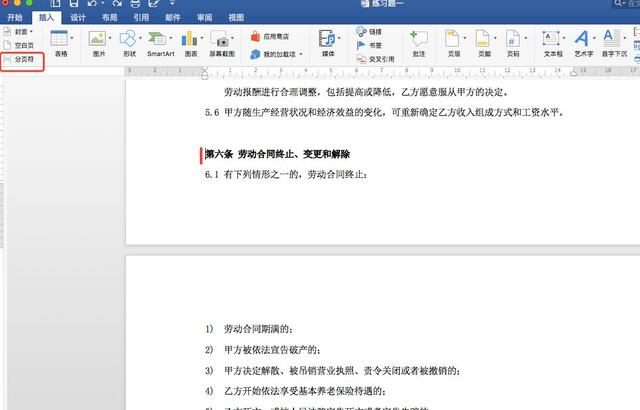The image size is (640, 410).
Task: Click paragraph 5.6 甲方随生产经营状况
Action: (x=384, y=112)
